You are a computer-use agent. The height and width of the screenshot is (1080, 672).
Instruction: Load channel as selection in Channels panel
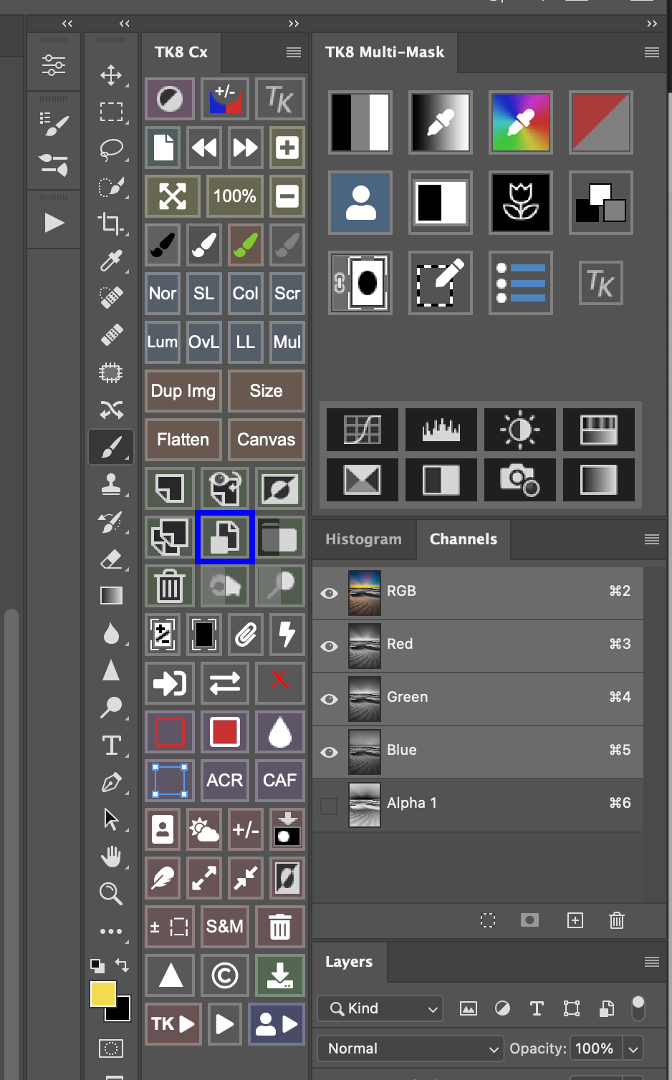click(488, 920)
